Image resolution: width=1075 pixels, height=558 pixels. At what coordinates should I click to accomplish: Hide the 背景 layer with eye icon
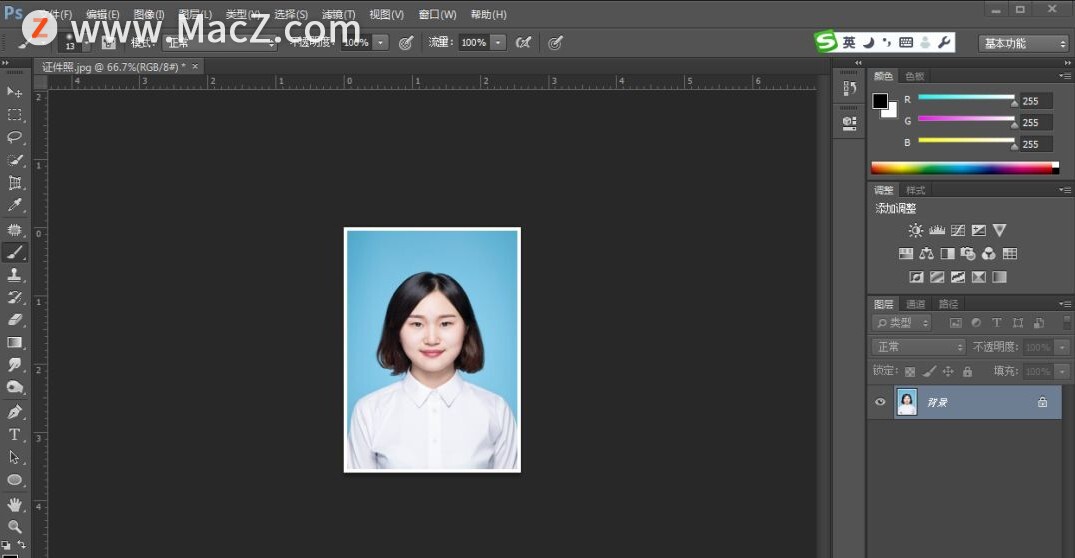(880, 402)
